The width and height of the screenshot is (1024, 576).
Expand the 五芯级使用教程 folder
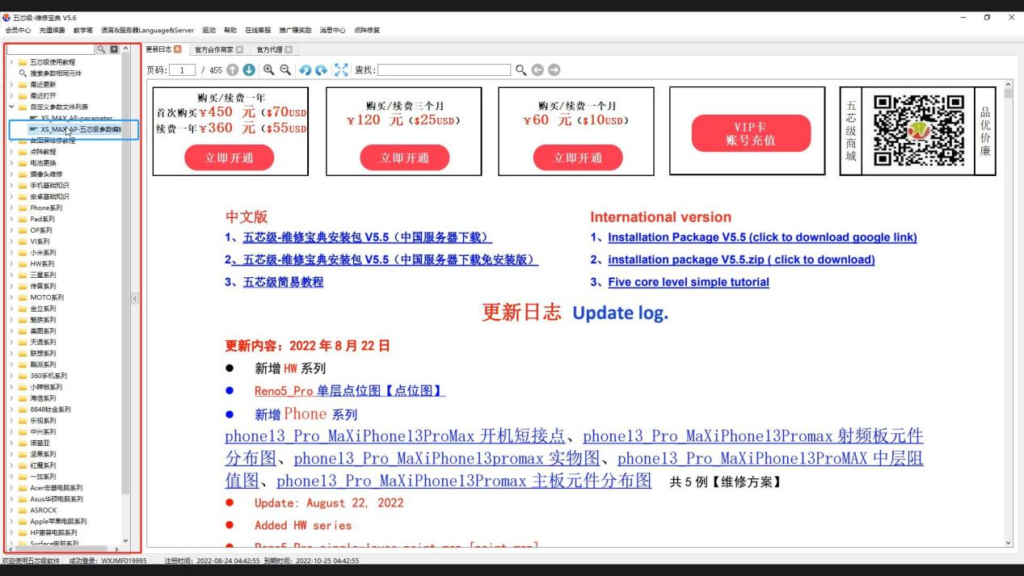11,62
